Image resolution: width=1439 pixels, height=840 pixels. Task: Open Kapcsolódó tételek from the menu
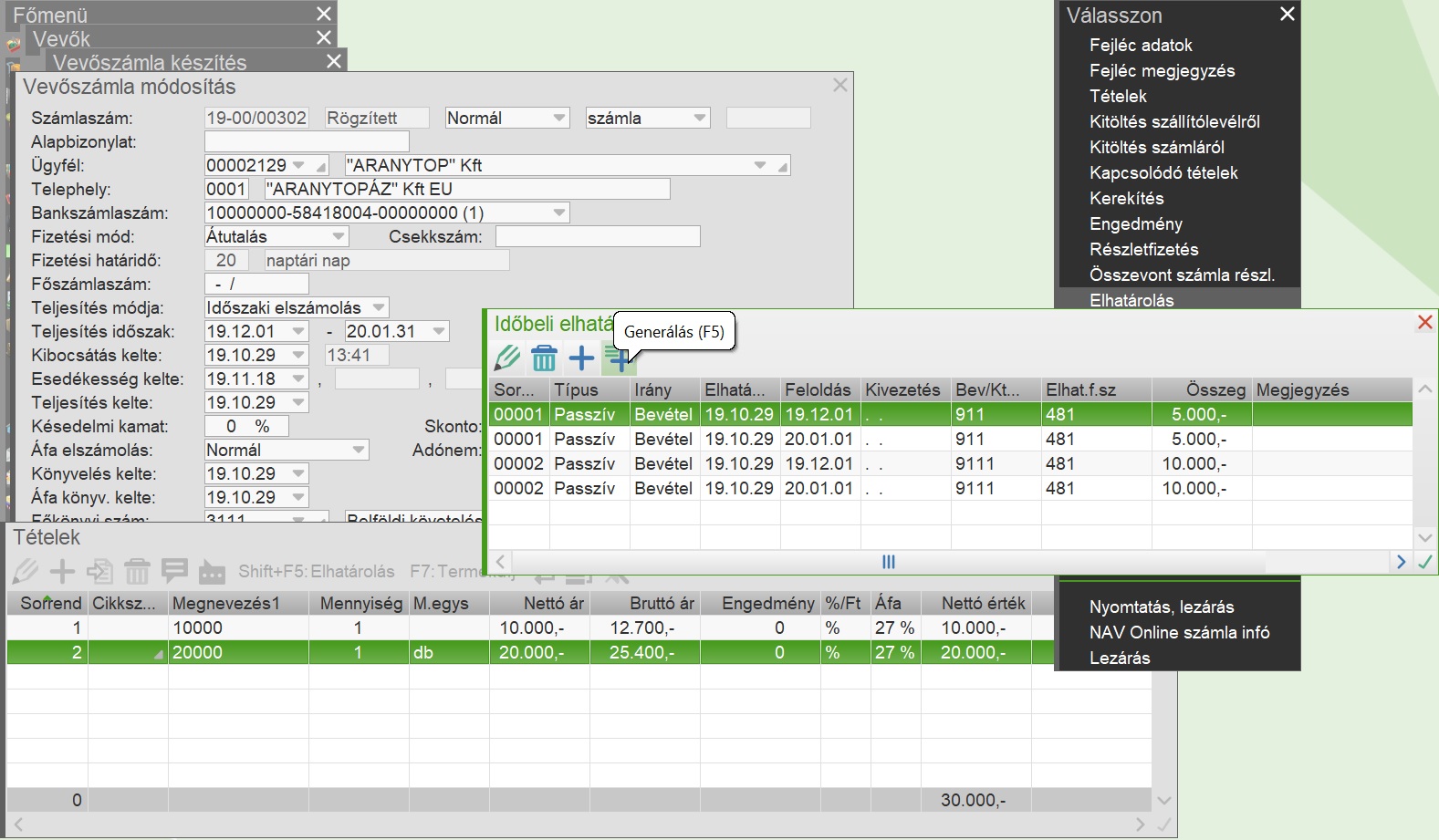1163,172
